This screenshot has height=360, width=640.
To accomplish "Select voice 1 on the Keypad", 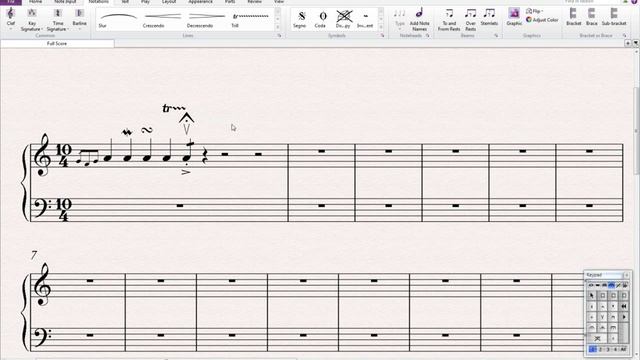I will pos(593,349).
